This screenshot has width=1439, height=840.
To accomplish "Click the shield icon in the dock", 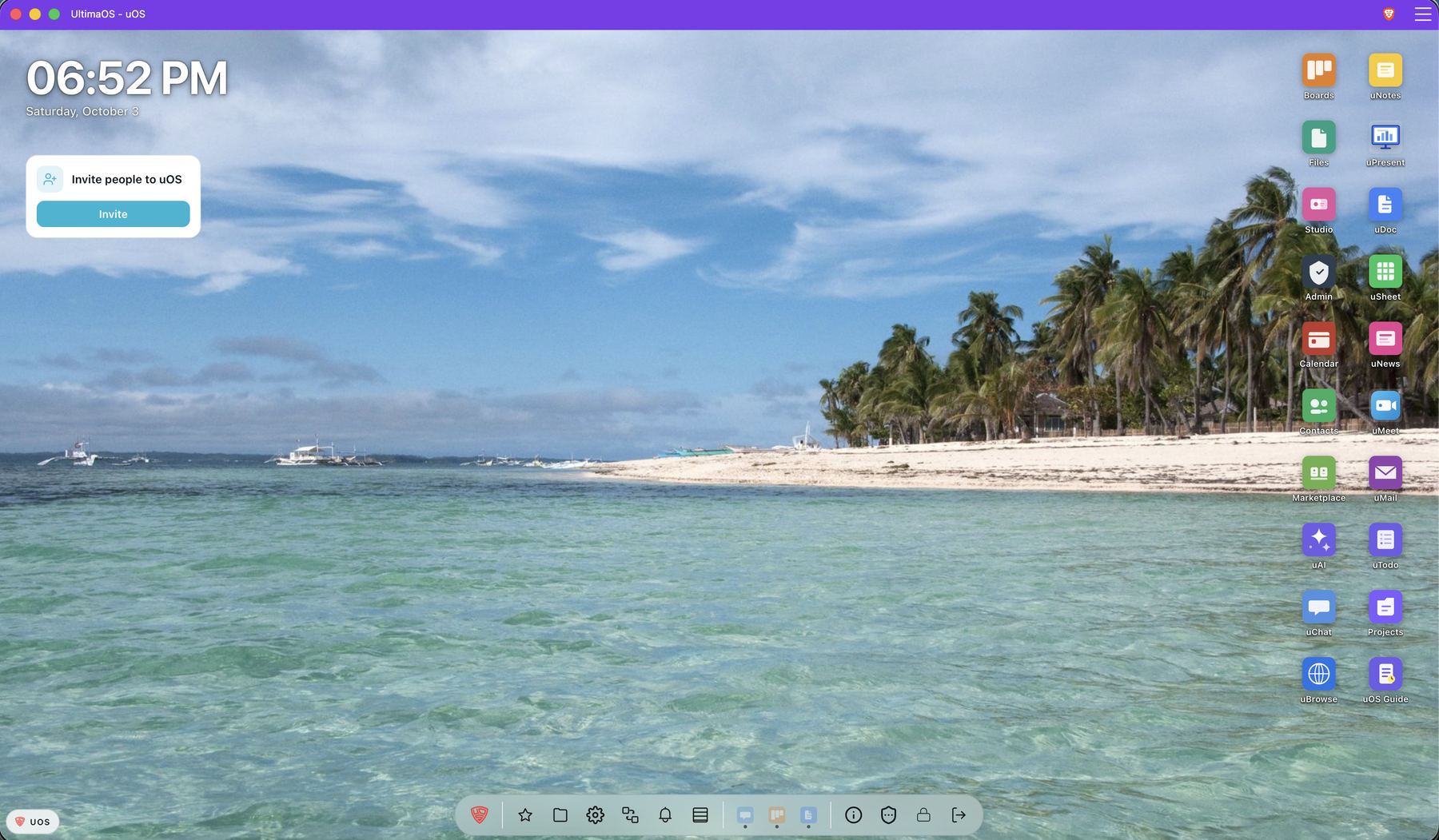I will pos(888,815).
